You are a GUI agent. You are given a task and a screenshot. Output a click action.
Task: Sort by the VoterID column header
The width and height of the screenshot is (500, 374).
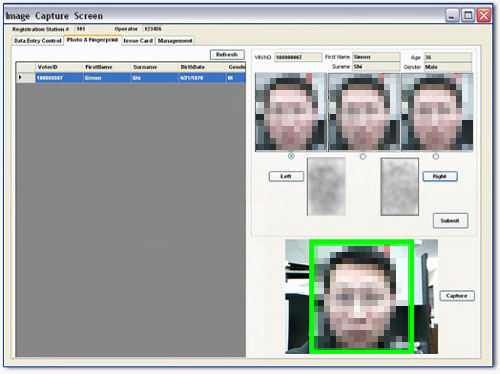(59, 67)
